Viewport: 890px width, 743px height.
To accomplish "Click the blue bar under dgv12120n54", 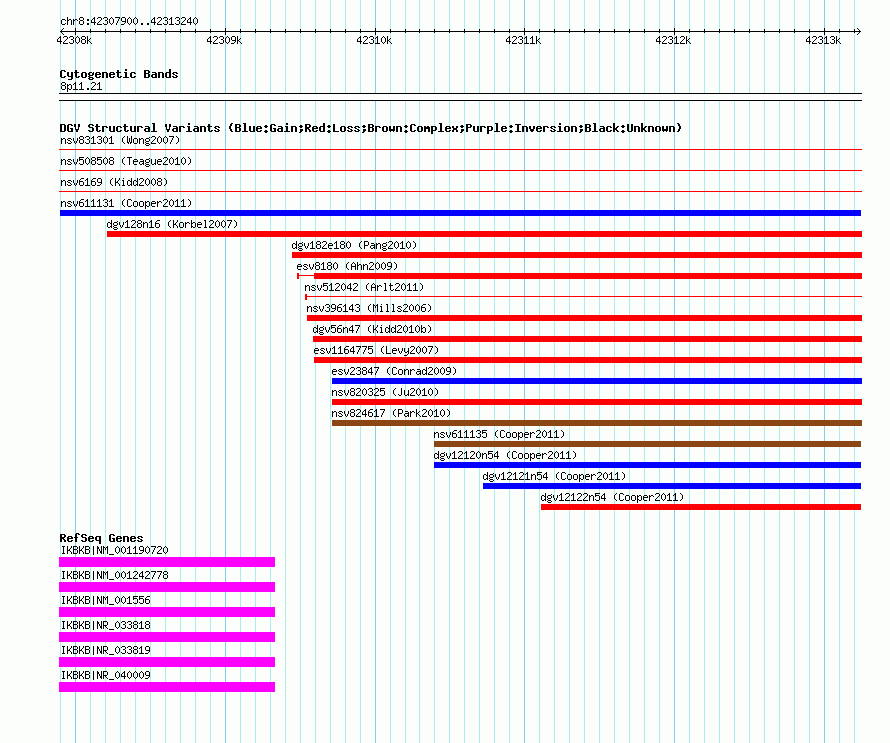I will [648, 465].
